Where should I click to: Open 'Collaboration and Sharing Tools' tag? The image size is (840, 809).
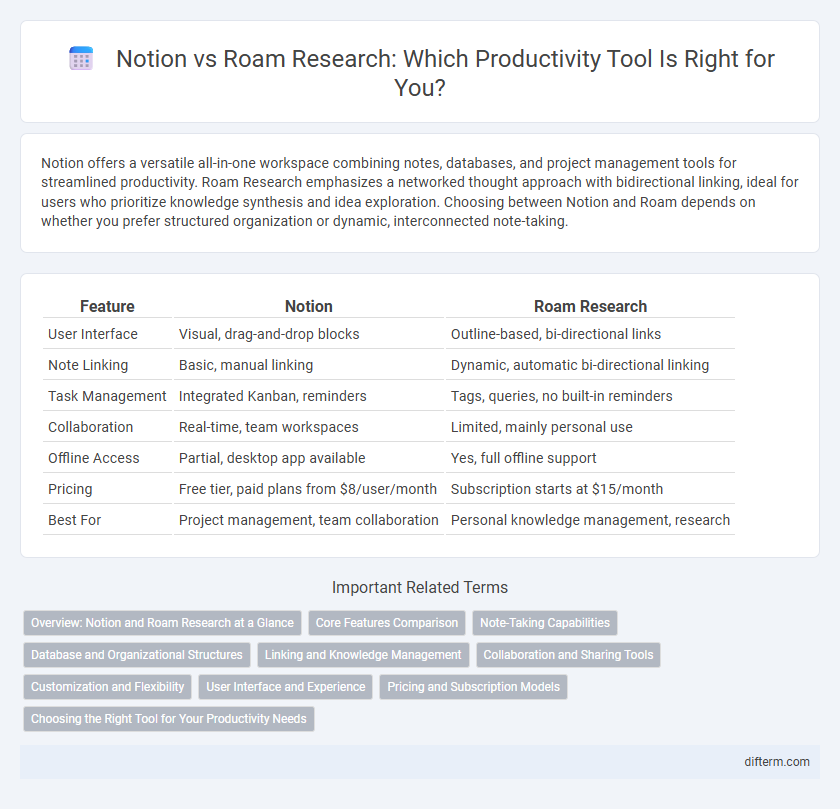(x=568, y=655)
